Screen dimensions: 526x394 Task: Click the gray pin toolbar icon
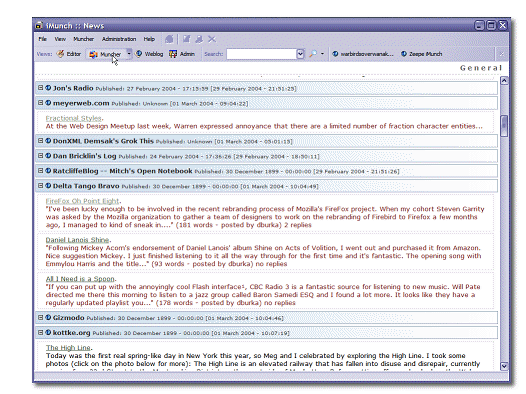(x=199, y=39)
